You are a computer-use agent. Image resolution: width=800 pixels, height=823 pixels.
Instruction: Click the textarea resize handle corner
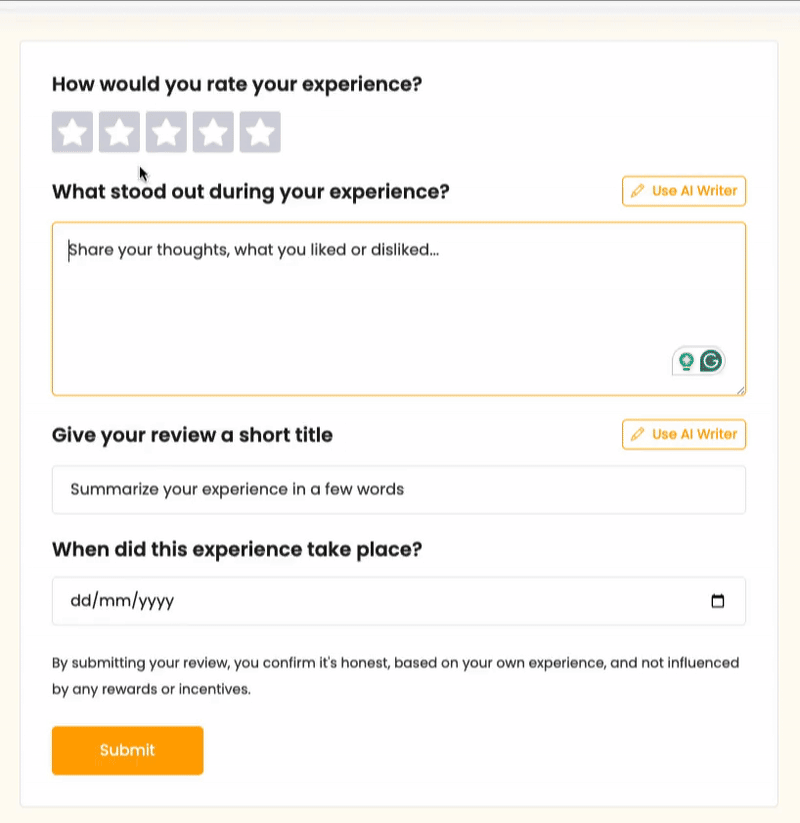(741, 388)
